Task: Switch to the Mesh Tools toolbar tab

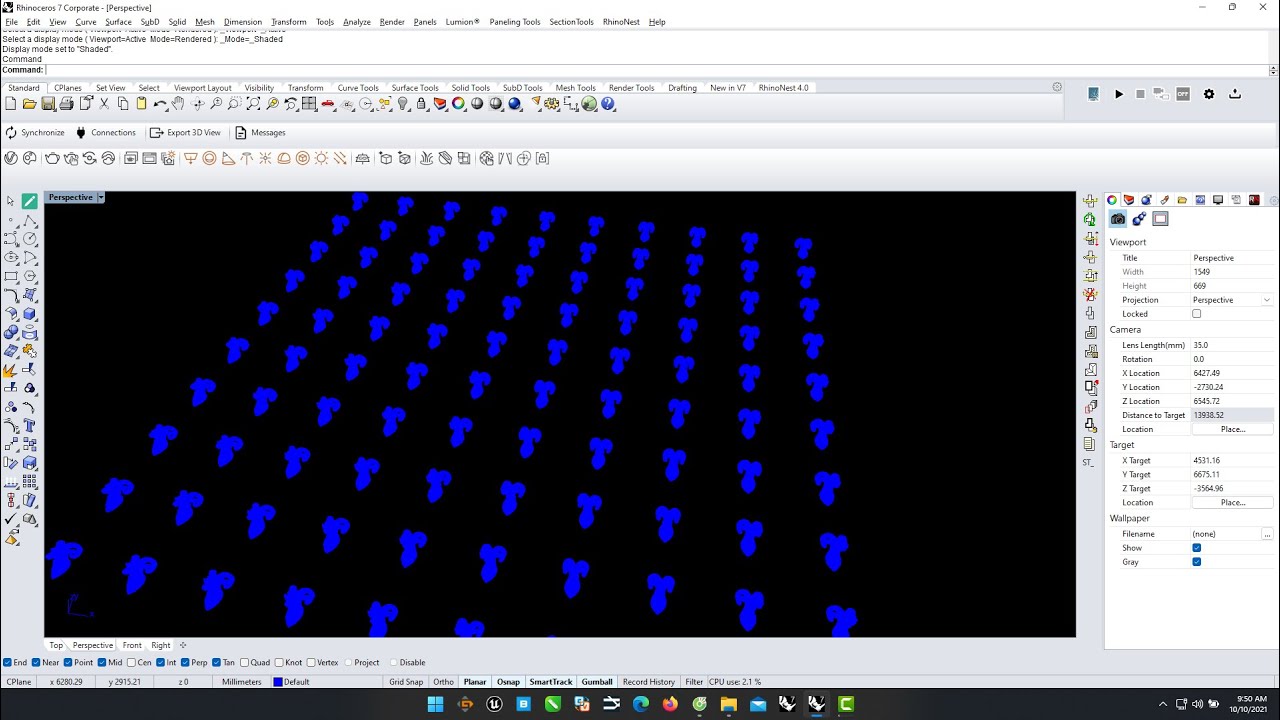Action: coord(575,88)
